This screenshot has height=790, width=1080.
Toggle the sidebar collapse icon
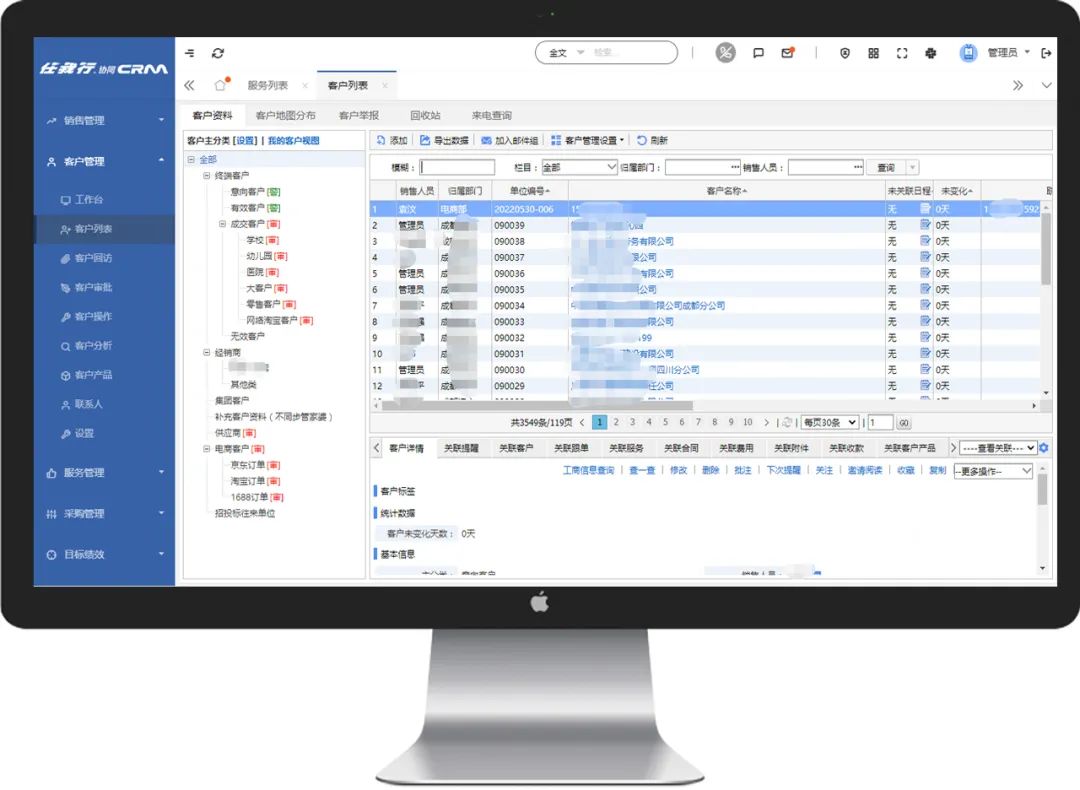pyautogui.click(x=190, y=54)
